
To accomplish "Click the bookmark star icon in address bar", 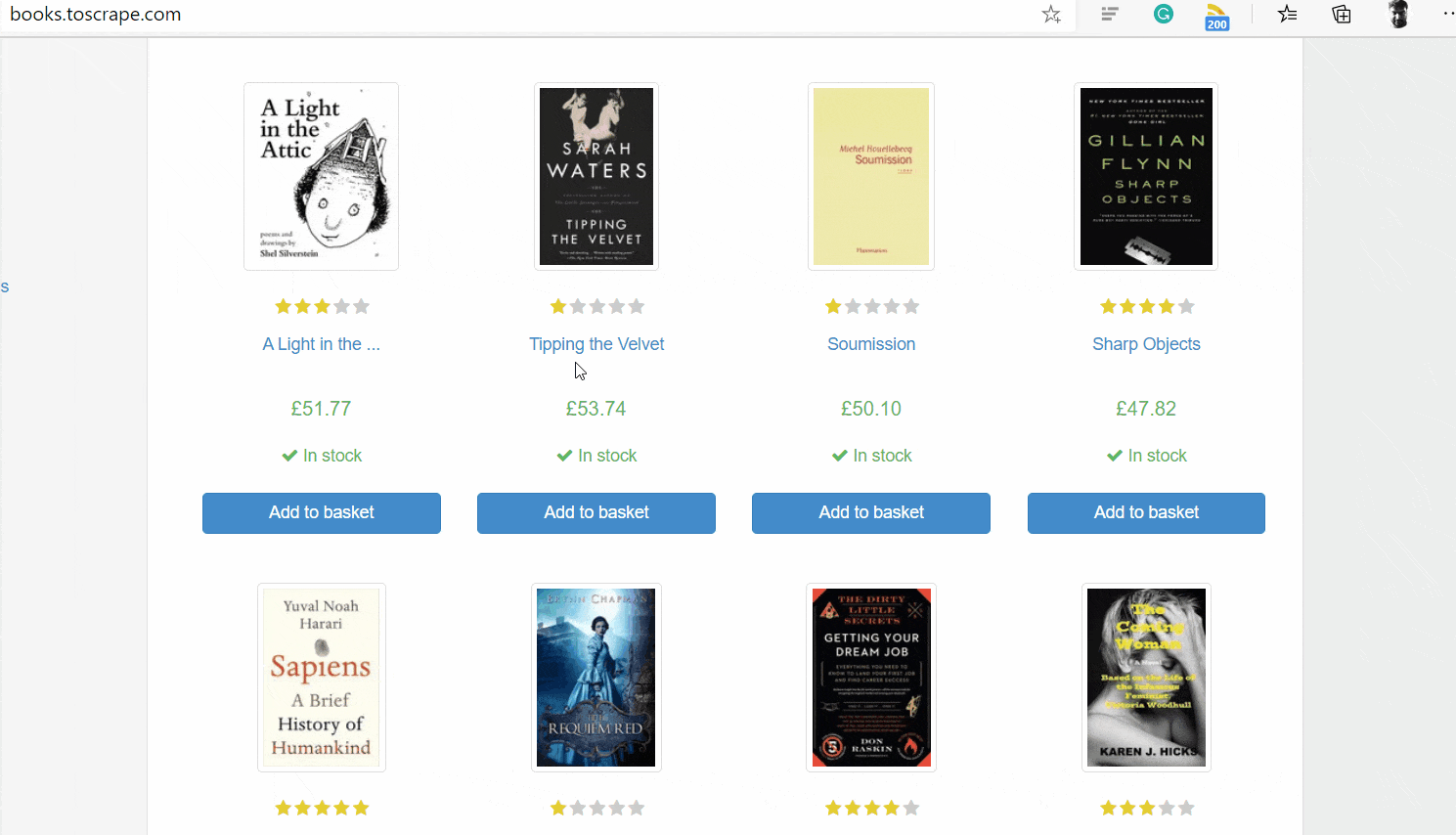I will coord(1051,15).
